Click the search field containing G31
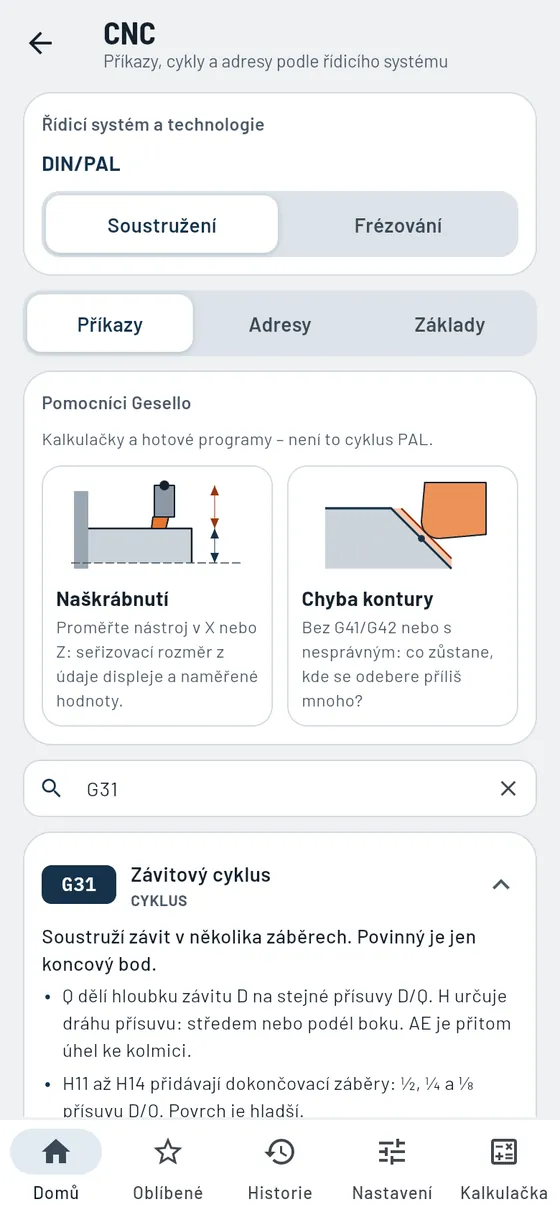The image size is (560, 1212). point(280,788)
